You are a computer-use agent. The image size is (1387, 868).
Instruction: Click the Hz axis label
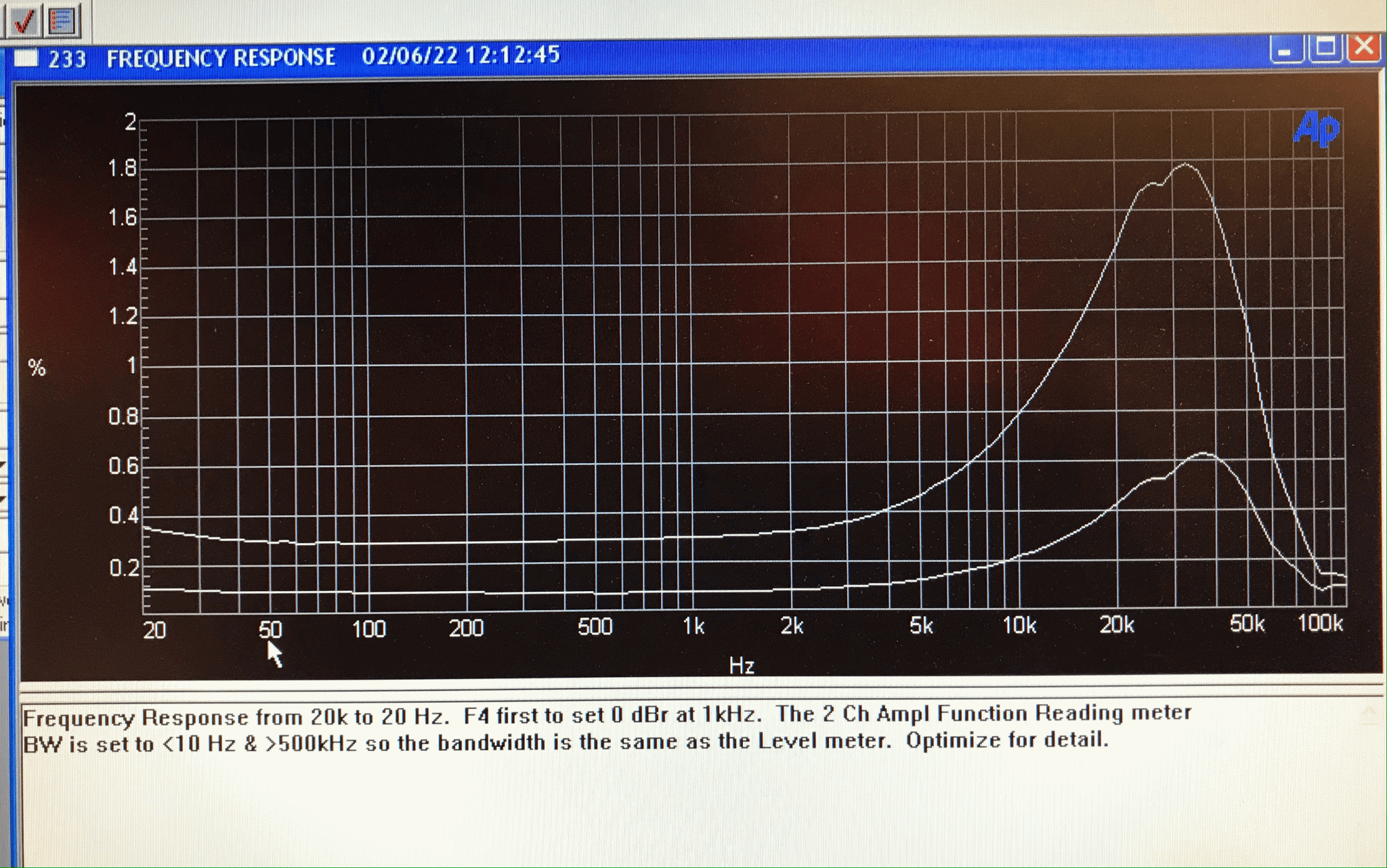pos(742,666)
